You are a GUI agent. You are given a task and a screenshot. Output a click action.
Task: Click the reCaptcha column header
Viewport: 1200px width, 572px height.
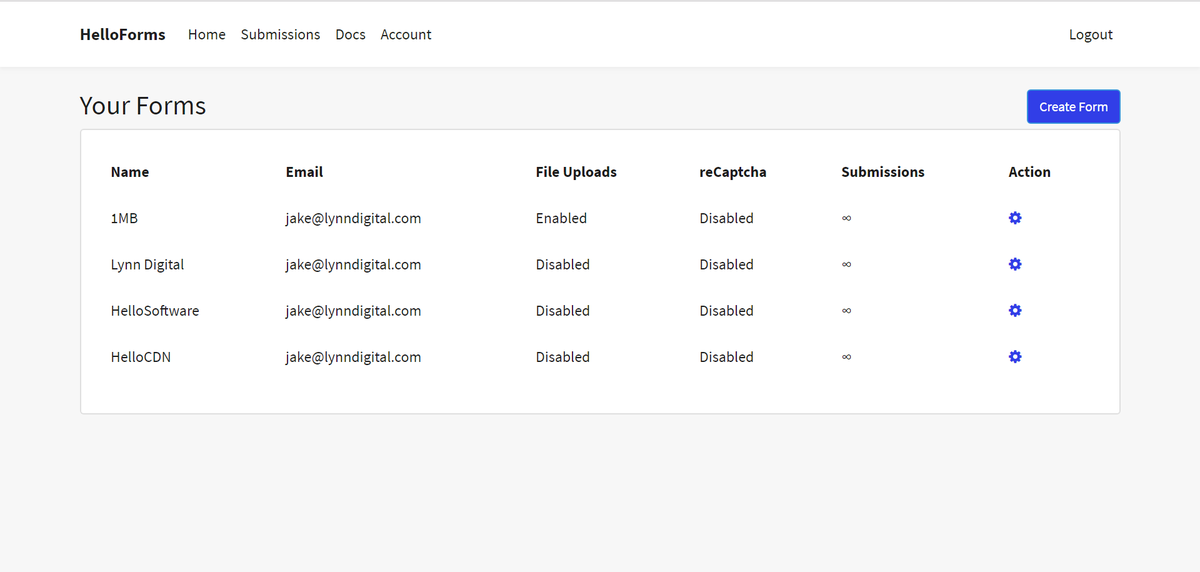coord(733,172)
